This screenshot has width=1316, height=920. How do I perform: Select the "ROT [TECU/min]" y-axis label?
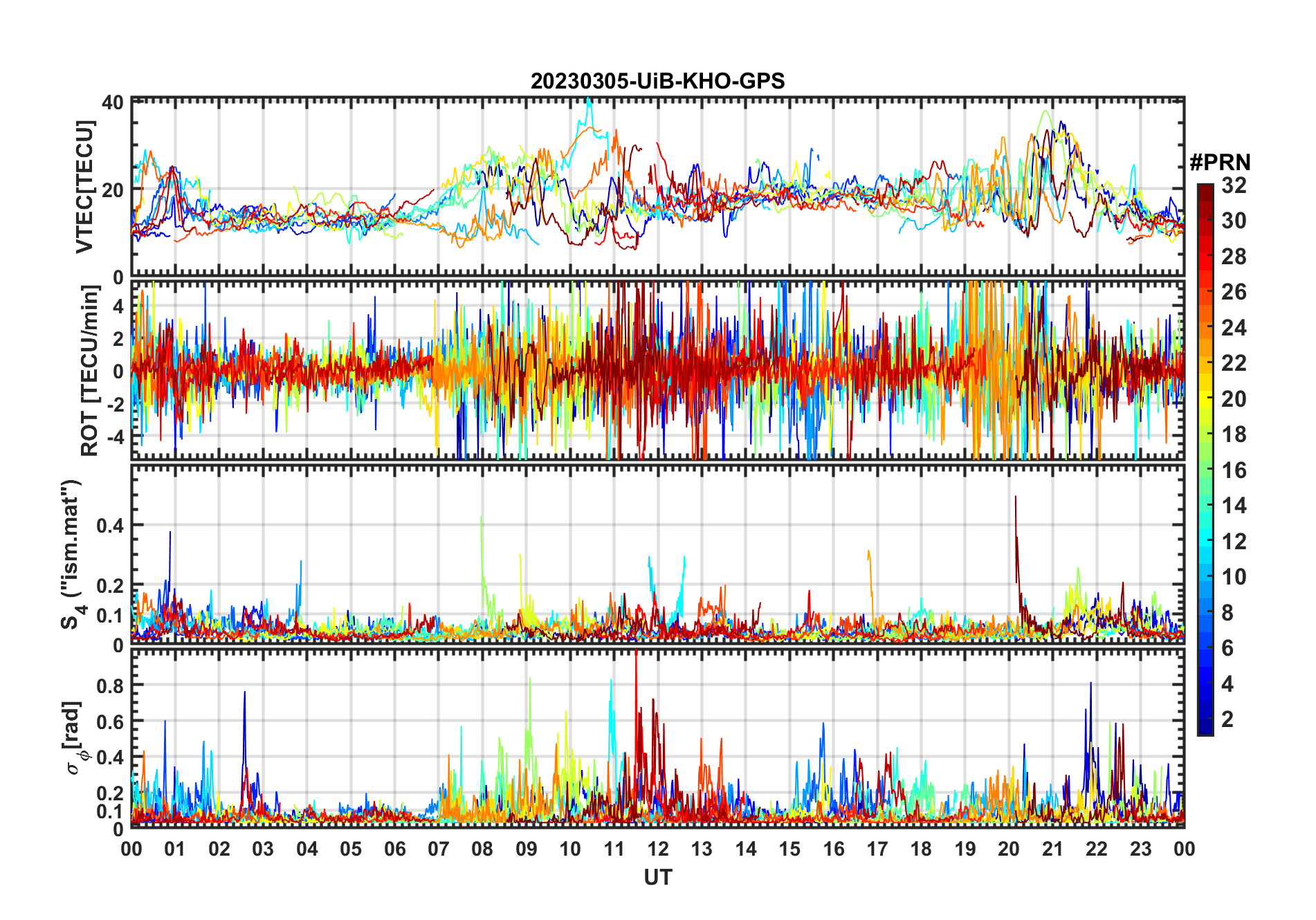pos(90,371)
